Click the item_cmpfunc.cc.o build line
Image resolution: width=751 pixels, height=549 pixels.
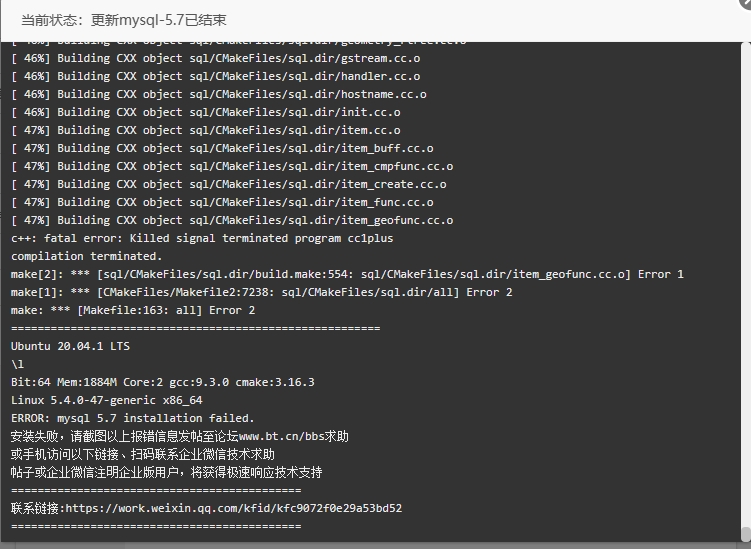click(x=232, y=166)
